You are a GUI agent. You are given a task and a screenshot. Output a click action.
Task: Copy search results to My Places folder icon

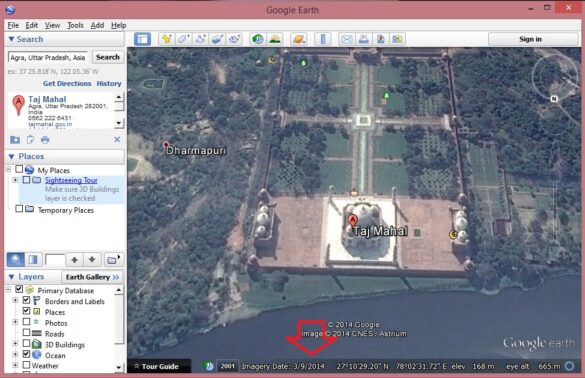[x=15, y=140]
